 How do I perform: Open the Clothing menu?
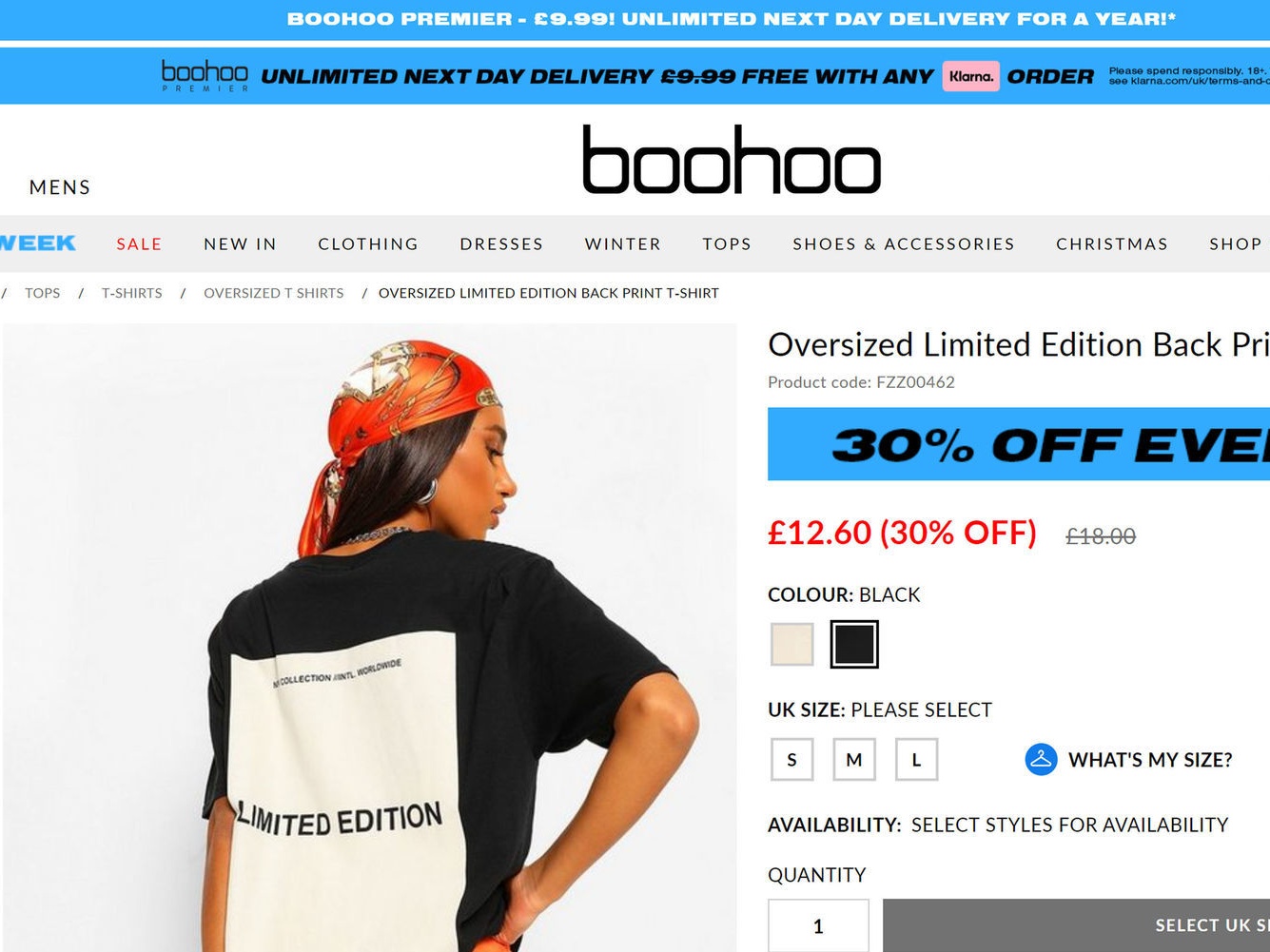click(x=368, y=243)
